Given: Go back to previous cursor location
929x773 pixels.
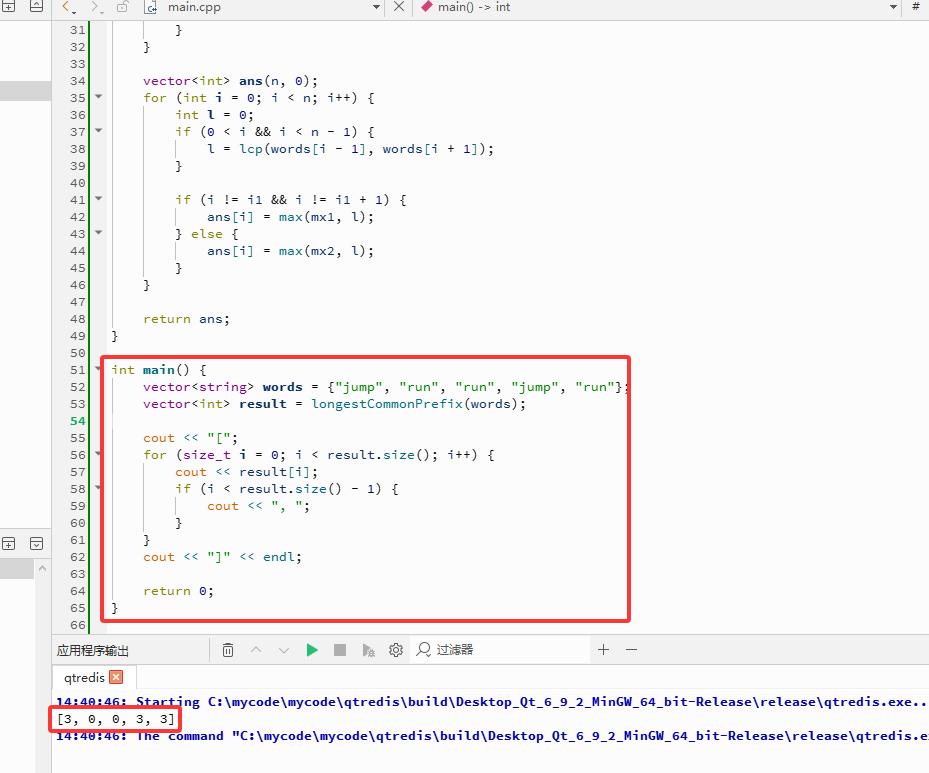Looking at the screenshot, I should click(67, 7).
